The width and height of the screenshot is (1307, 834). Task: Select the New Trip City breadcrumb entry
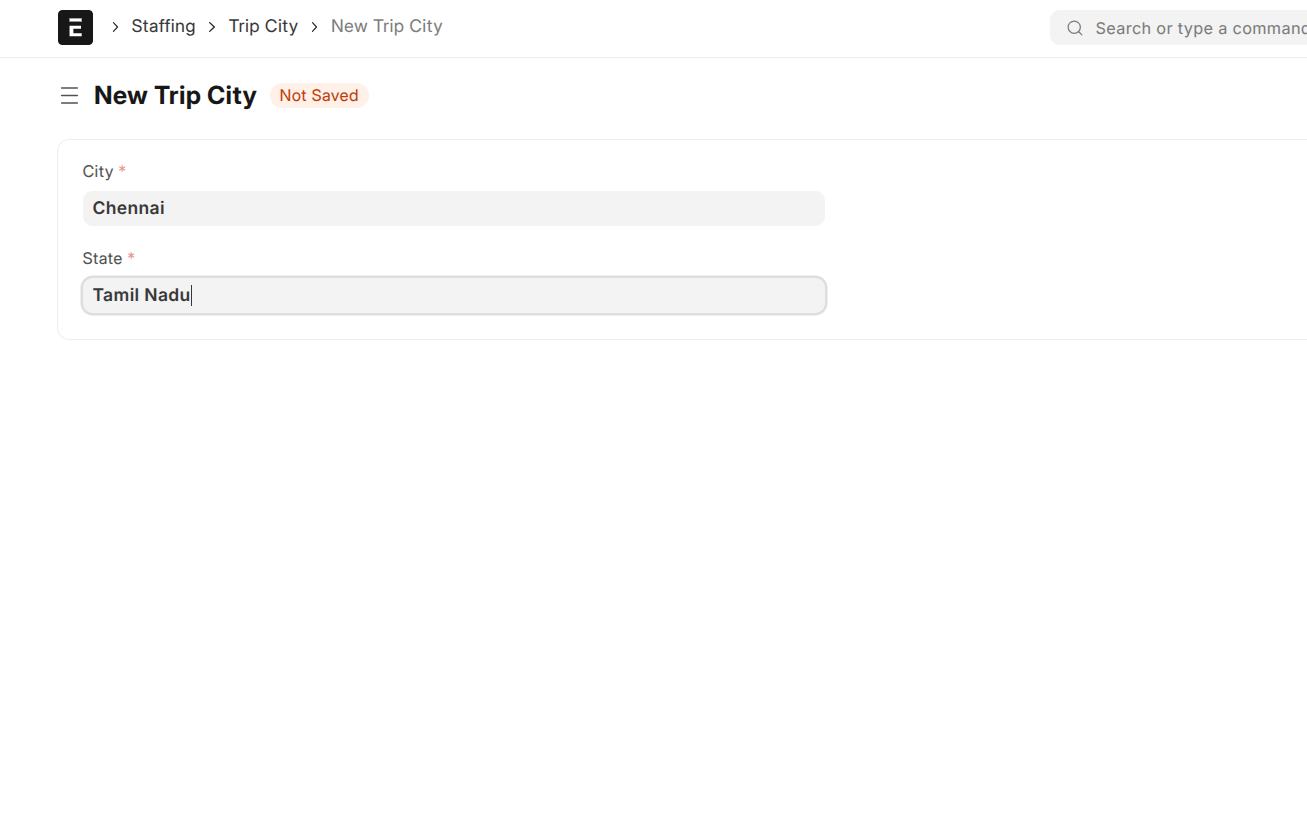click(386, 26)
